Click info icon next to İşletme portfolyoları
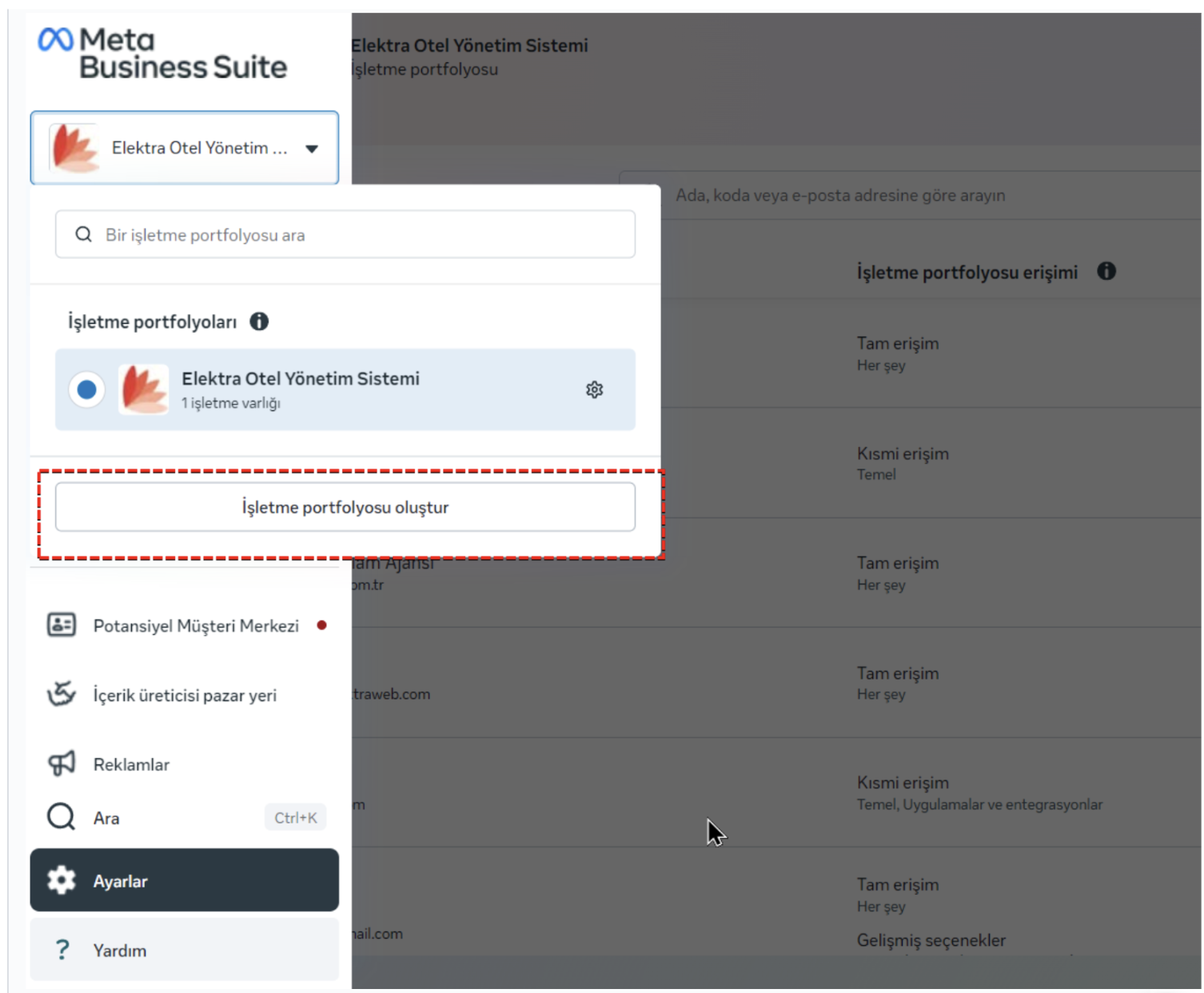Image resolution: width=1204 pixels, height=993 pixels. [259, 321]
